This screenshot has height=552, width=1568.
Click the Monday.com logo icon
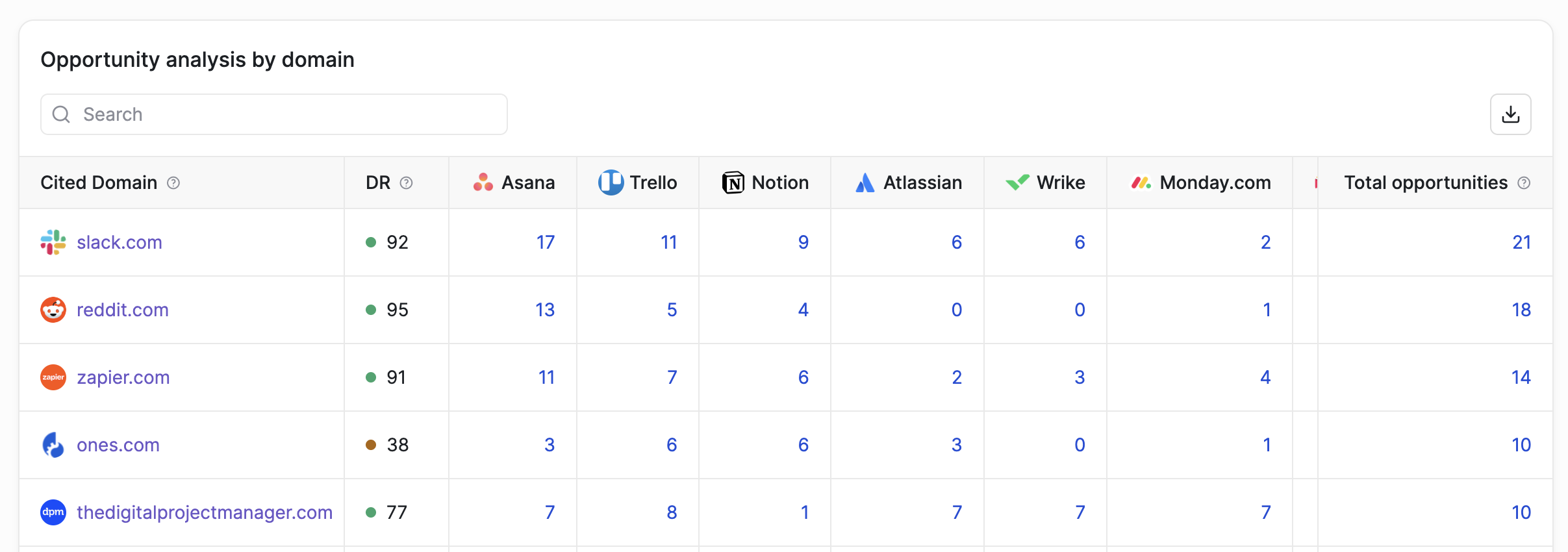coord(1141,183)
